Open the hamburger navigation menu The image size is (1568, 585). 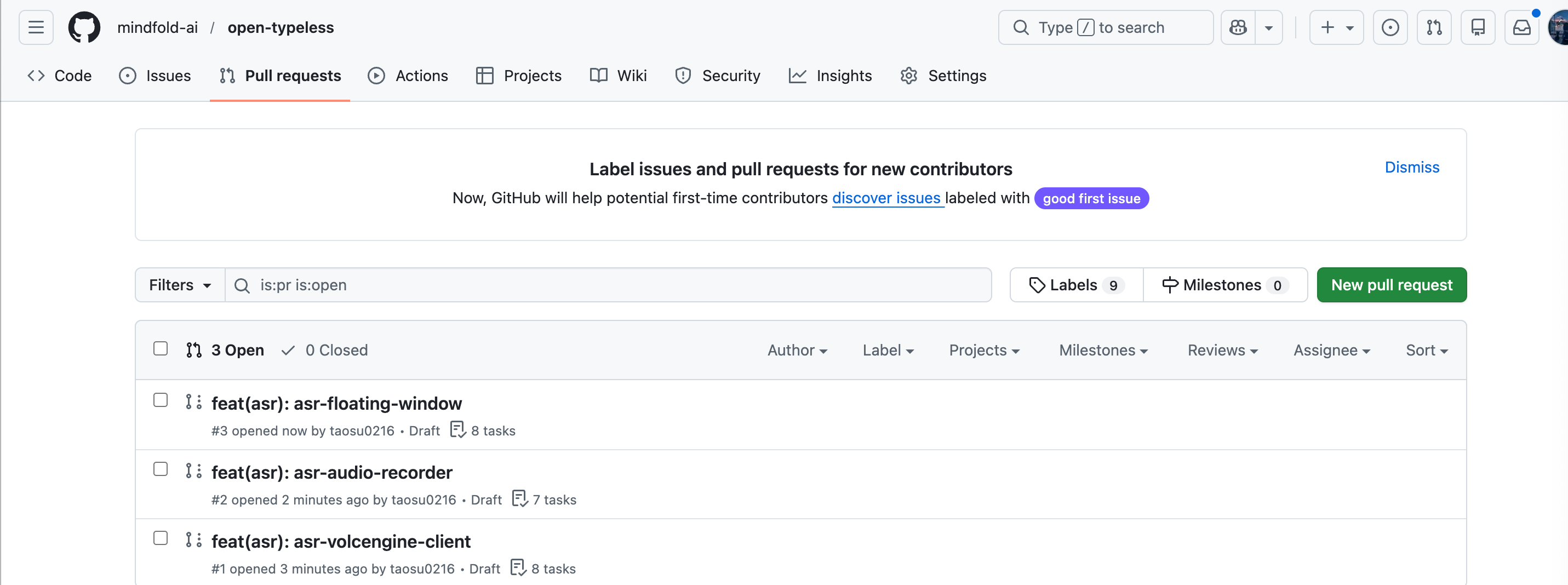pos(36,27)
